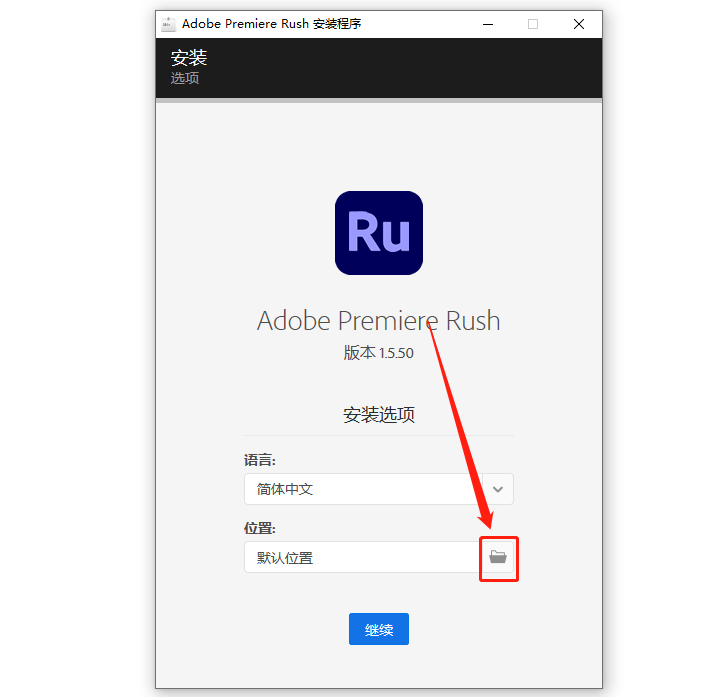
Task: Click the 安装选项 heading
Action: coord(379,415)
